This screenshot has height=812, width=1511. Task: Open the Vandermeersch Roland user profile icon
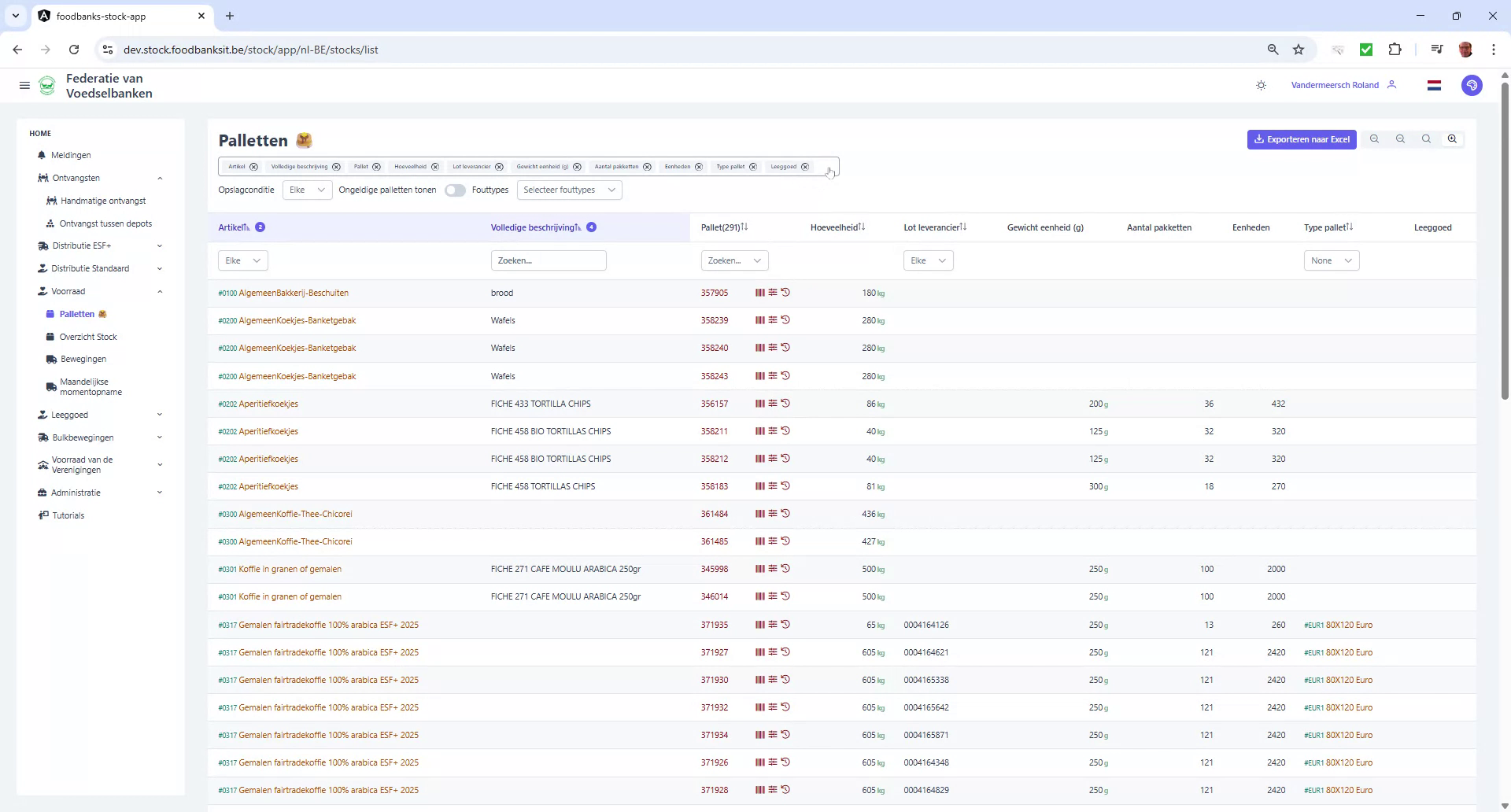(x=1391, y=85)
